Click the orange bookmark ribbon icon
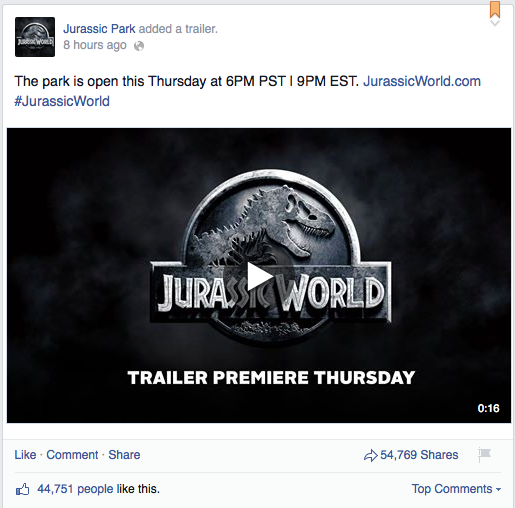Screen dimensions: 515x508 click(495, 9)
